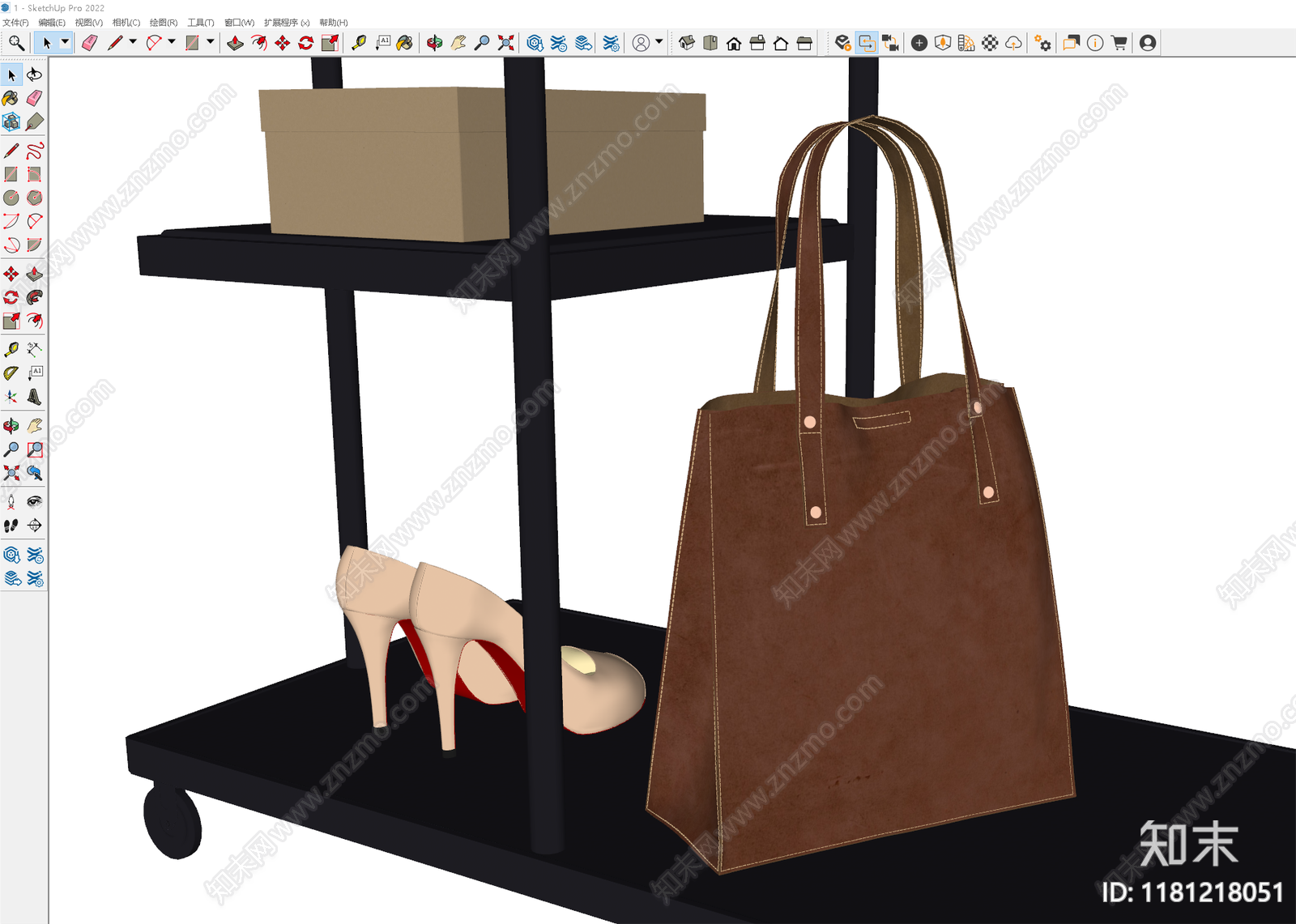Open the 工具(T) menu

200,23
